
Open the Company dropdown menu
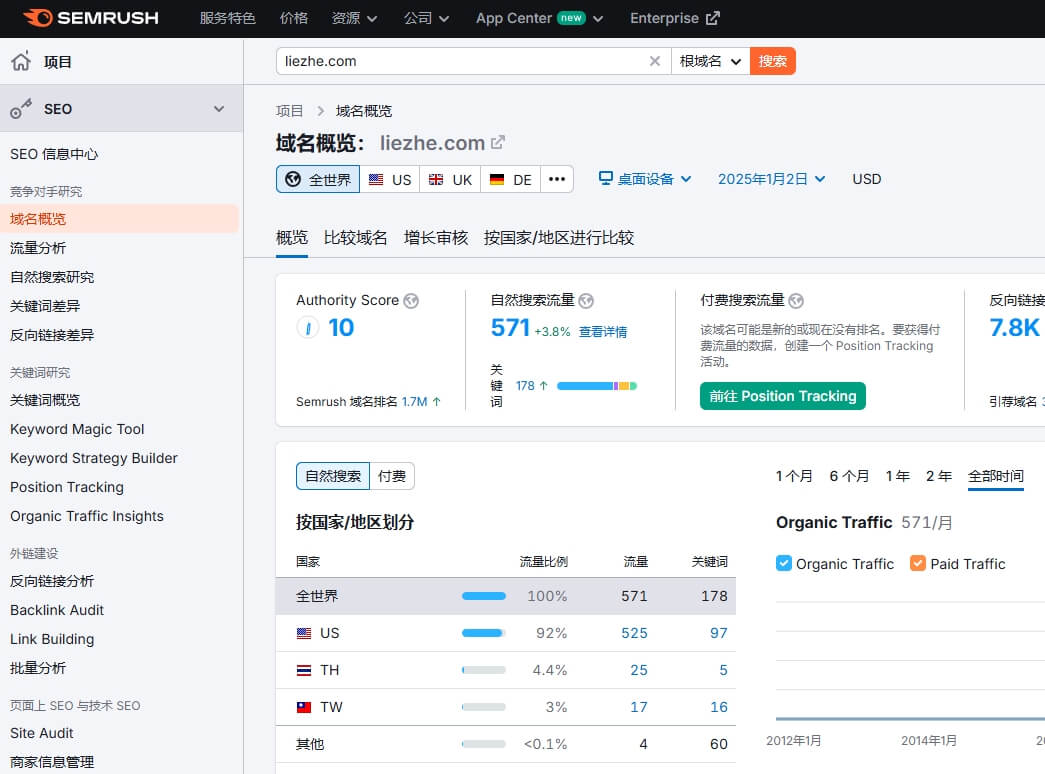pos(426,18)
